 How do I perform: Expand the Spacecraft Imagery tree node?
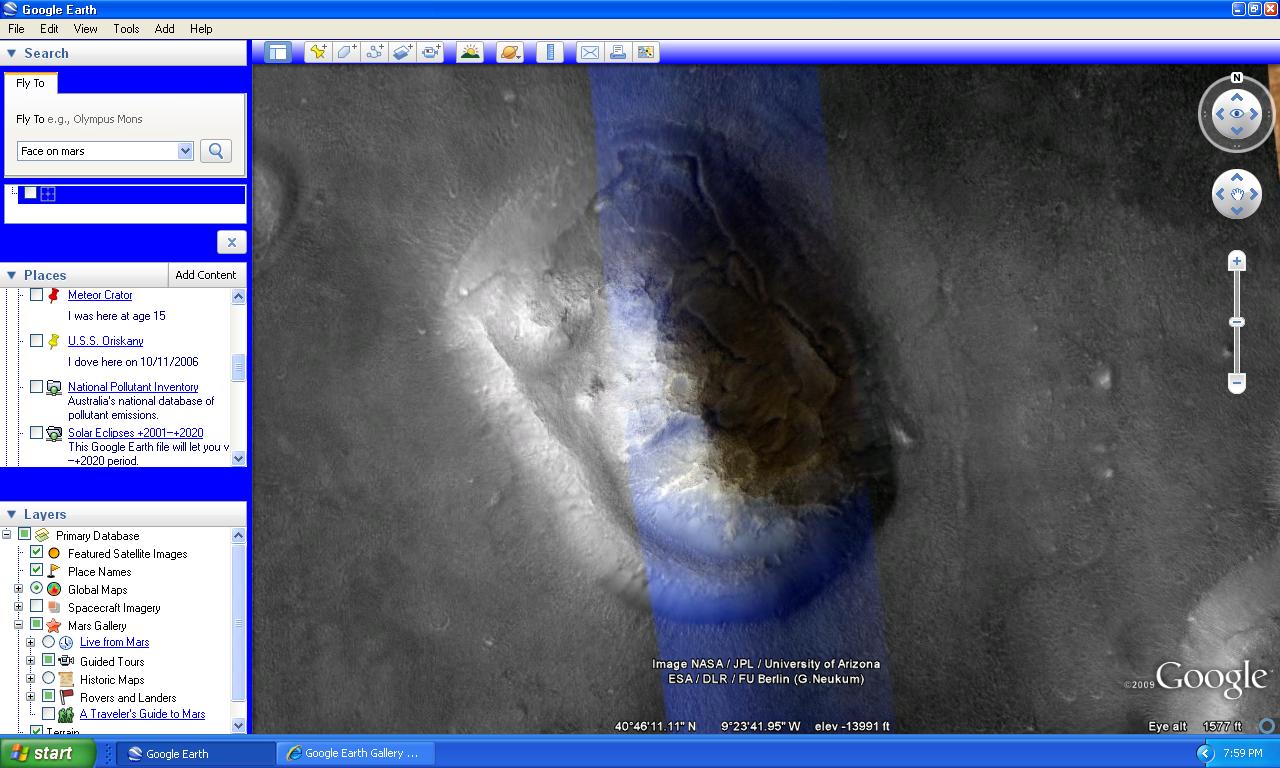(x=18, y=607)
